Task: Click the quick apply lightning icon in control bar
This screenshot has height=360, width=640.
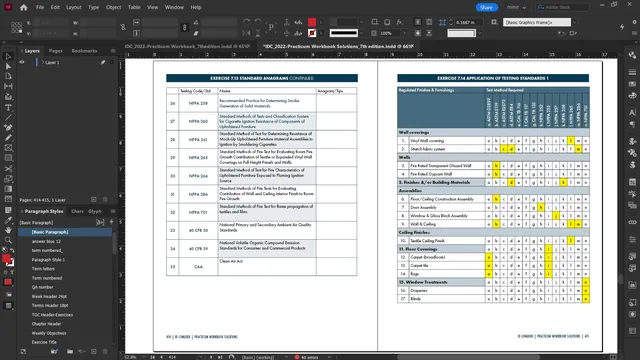Action: (622, 27)
